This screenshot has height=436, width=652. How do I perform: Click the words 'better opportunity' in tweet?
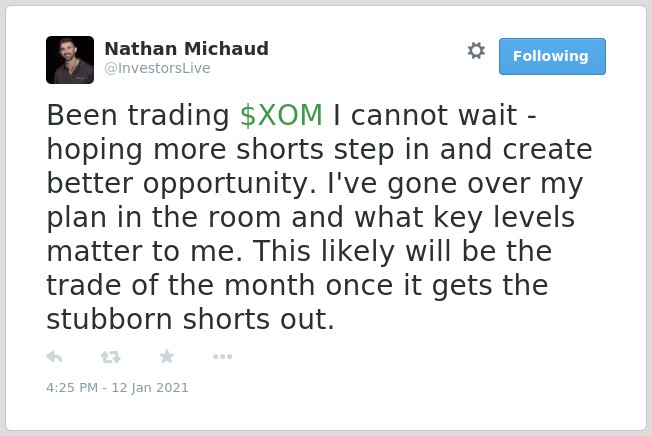coord(181,184)
